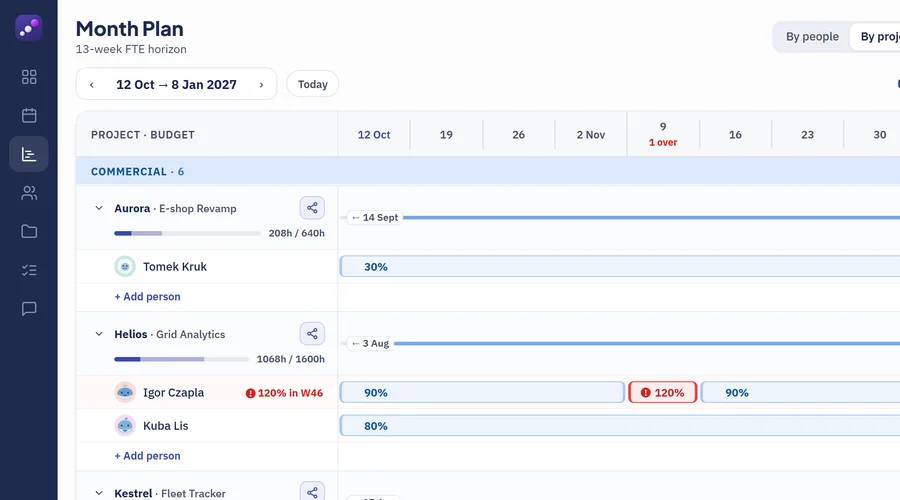The image size is (900, 500).
Task: Click the Tomek Kruk name
Action: (x=174, y=267)
